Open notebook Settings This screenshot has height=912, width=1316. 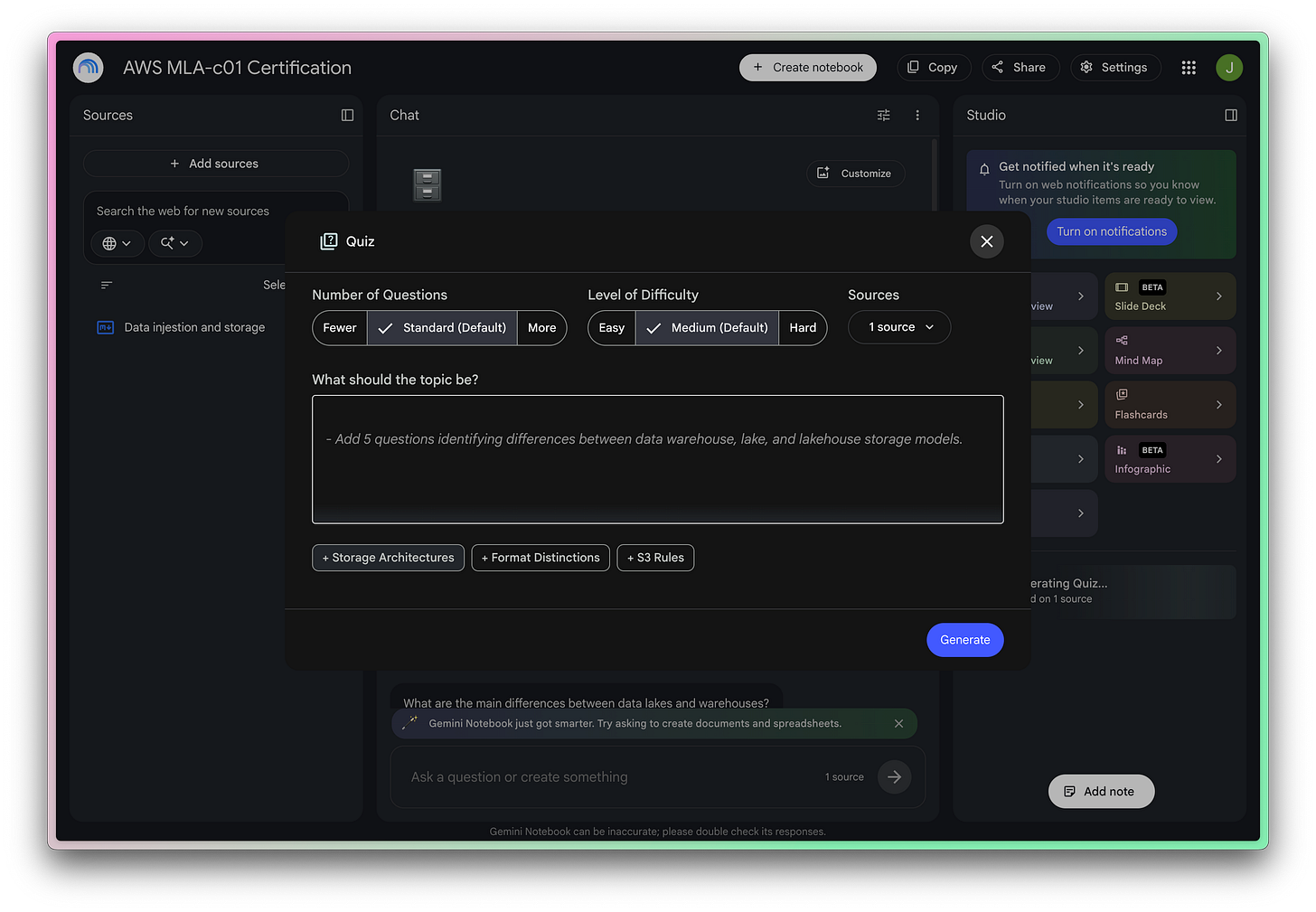coord(1115,68)
